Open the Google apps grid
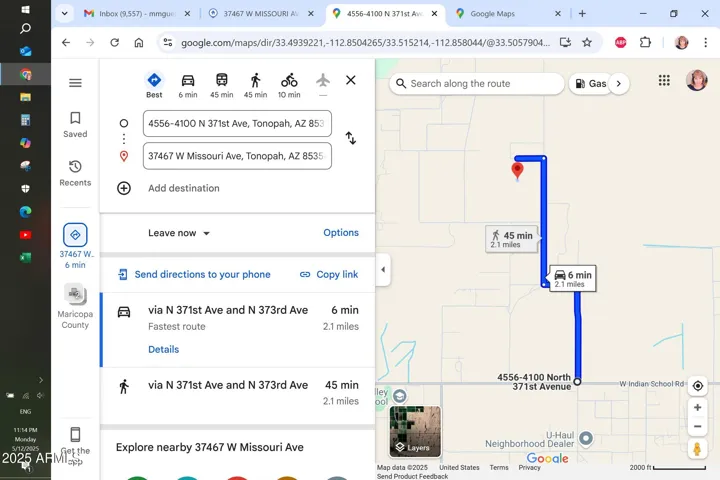The image size is (720, 480). [x=664, y=80]
